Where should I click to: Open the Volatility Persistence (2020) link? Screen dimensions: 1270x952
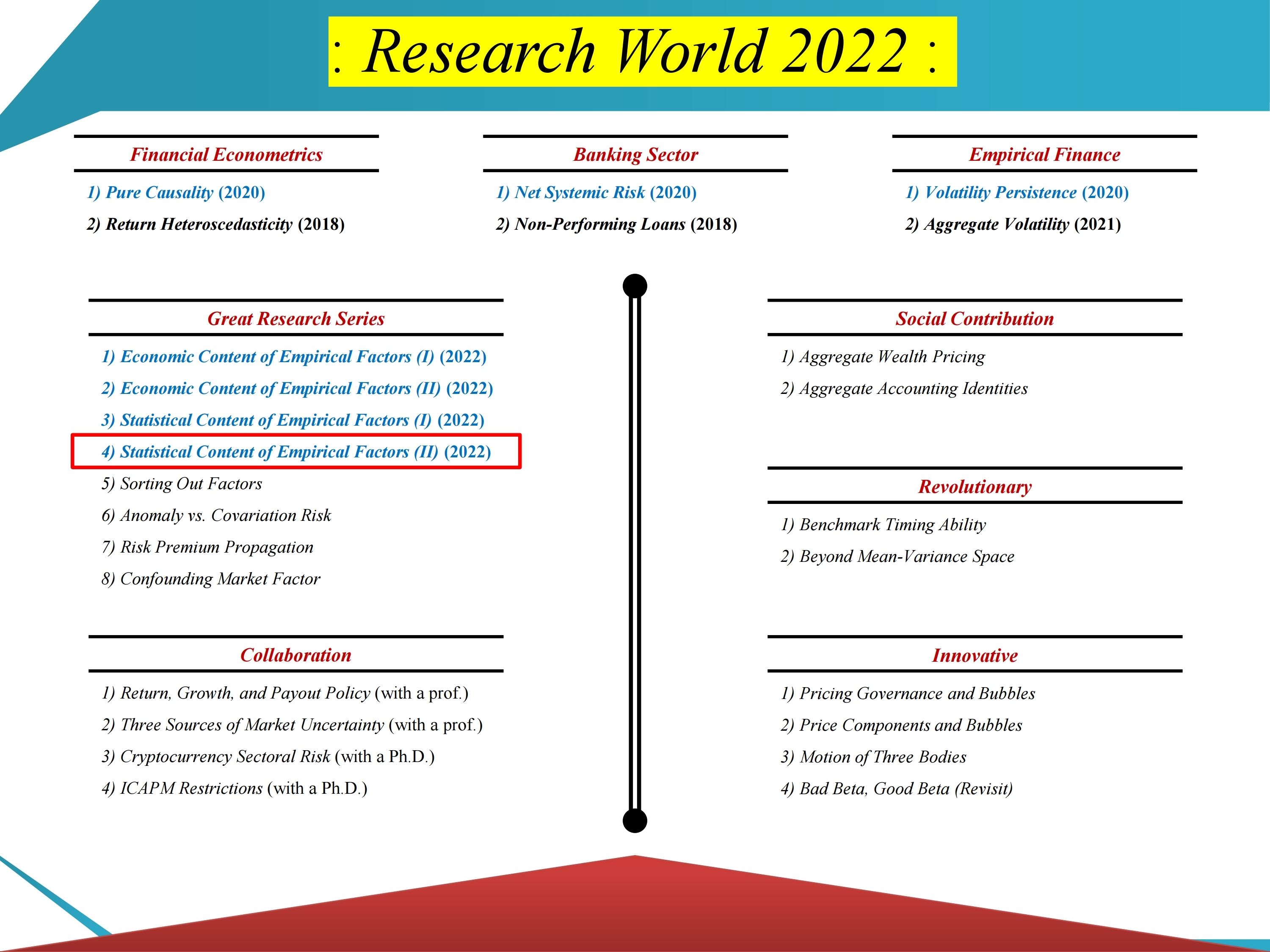coord(1017,193)
